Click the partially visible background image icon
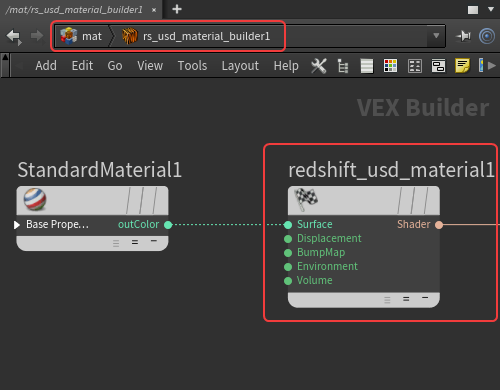500x390 pixels. coord(481,65)
